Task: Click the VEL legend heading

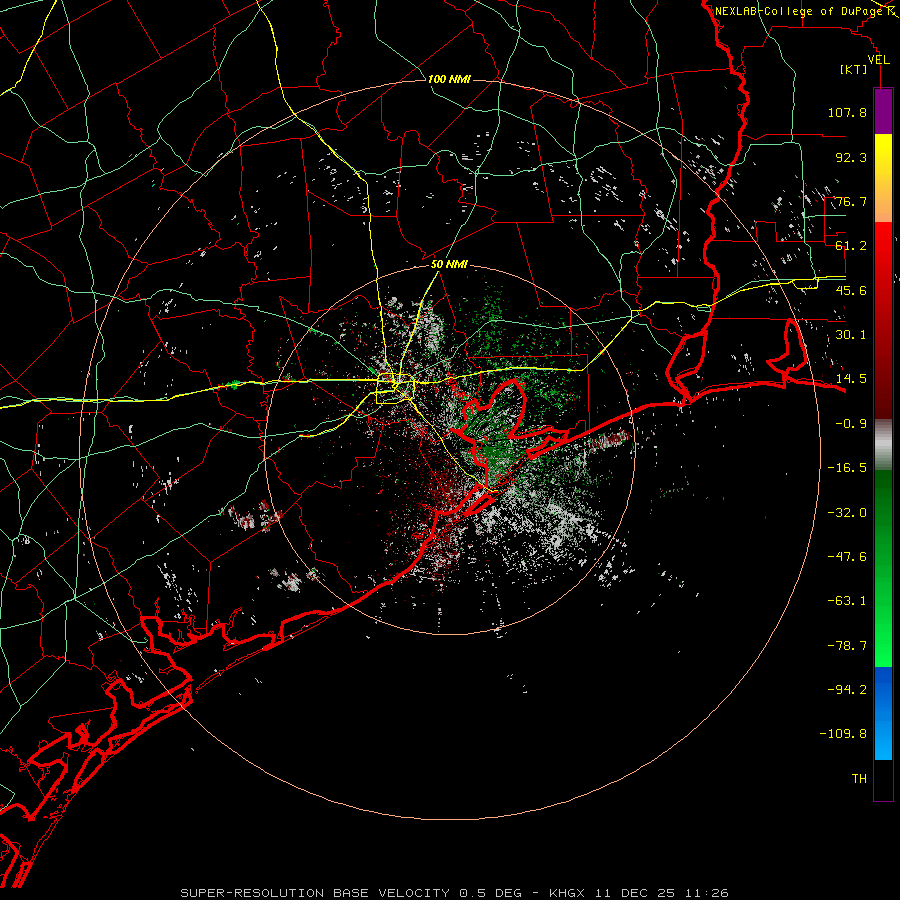Action: click(x=878, y=60)
